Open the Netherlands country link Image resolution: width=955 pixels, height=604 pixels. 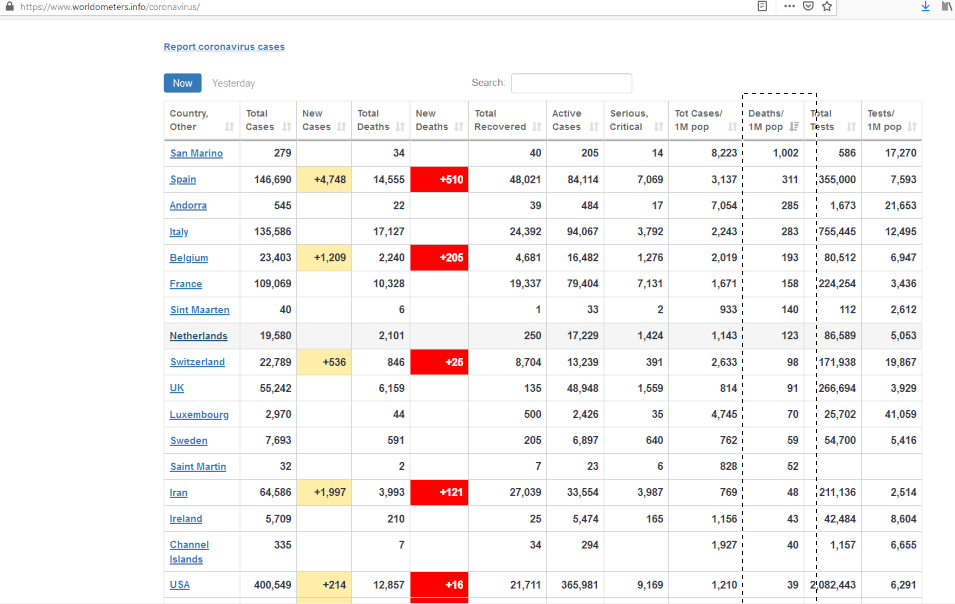click(198, 336)
